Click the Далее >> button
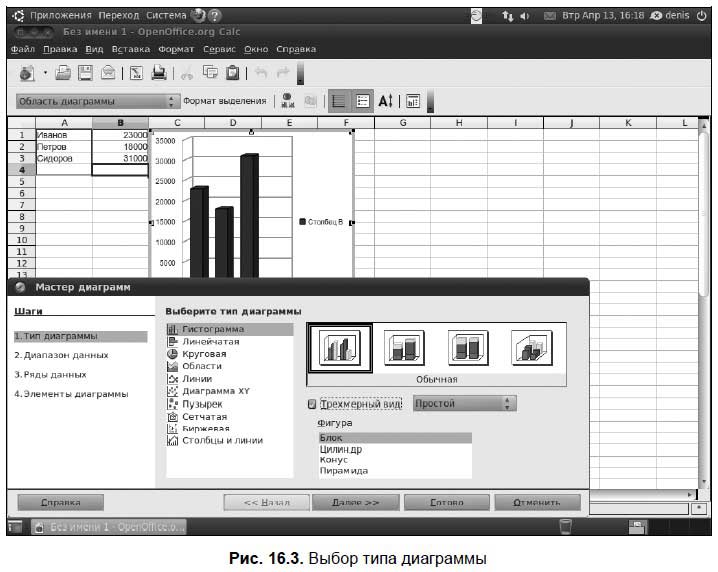 (355, 502)
